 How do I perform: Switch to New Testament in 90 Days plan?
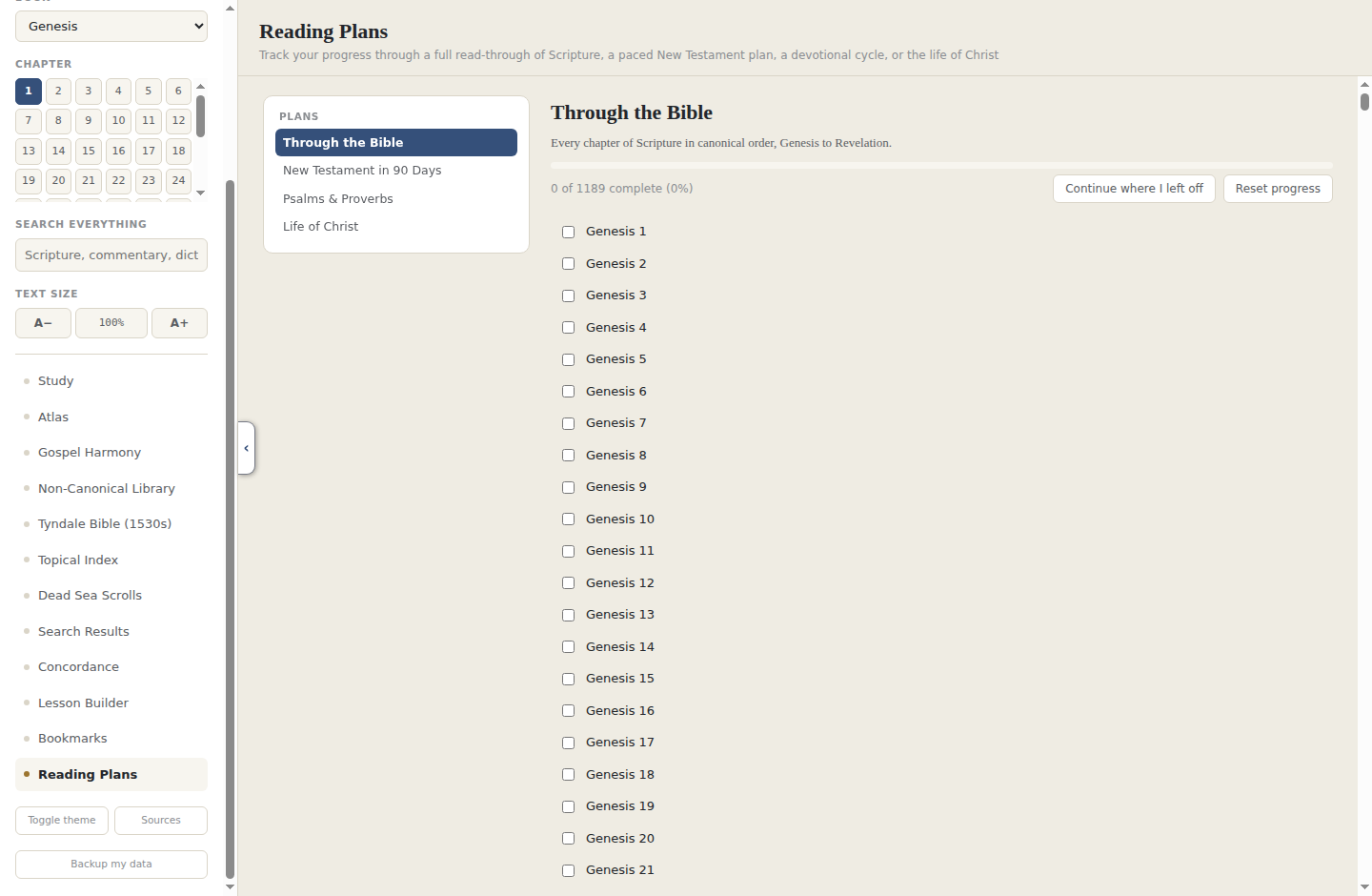point(396,171)
